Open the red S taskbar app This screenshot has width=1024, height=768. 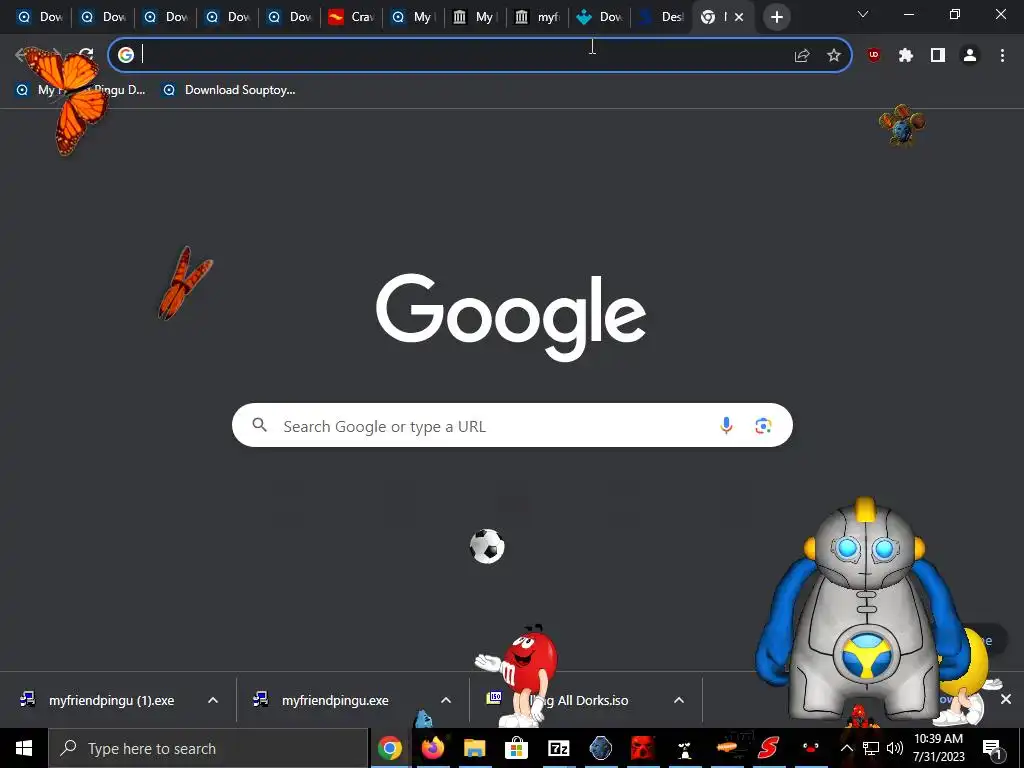pyautogui.click(x=769, y=748)
